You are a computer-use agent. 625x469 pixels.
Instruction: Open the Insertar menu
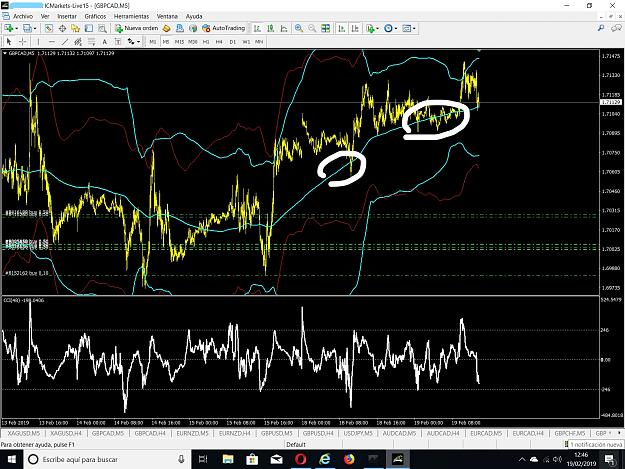coord(67,16)
